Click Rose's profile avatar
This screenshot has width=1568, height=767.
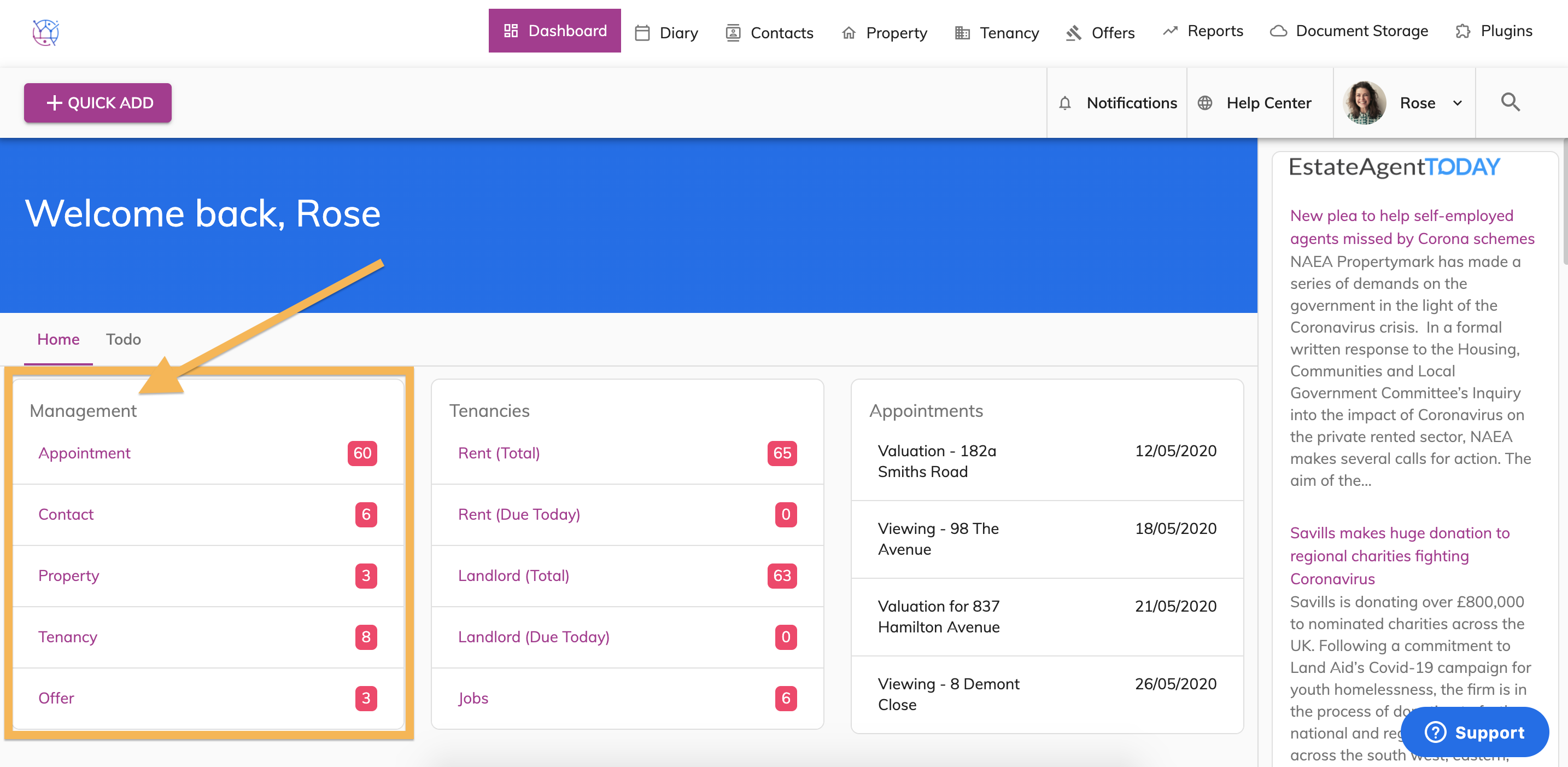[1364, 102]
